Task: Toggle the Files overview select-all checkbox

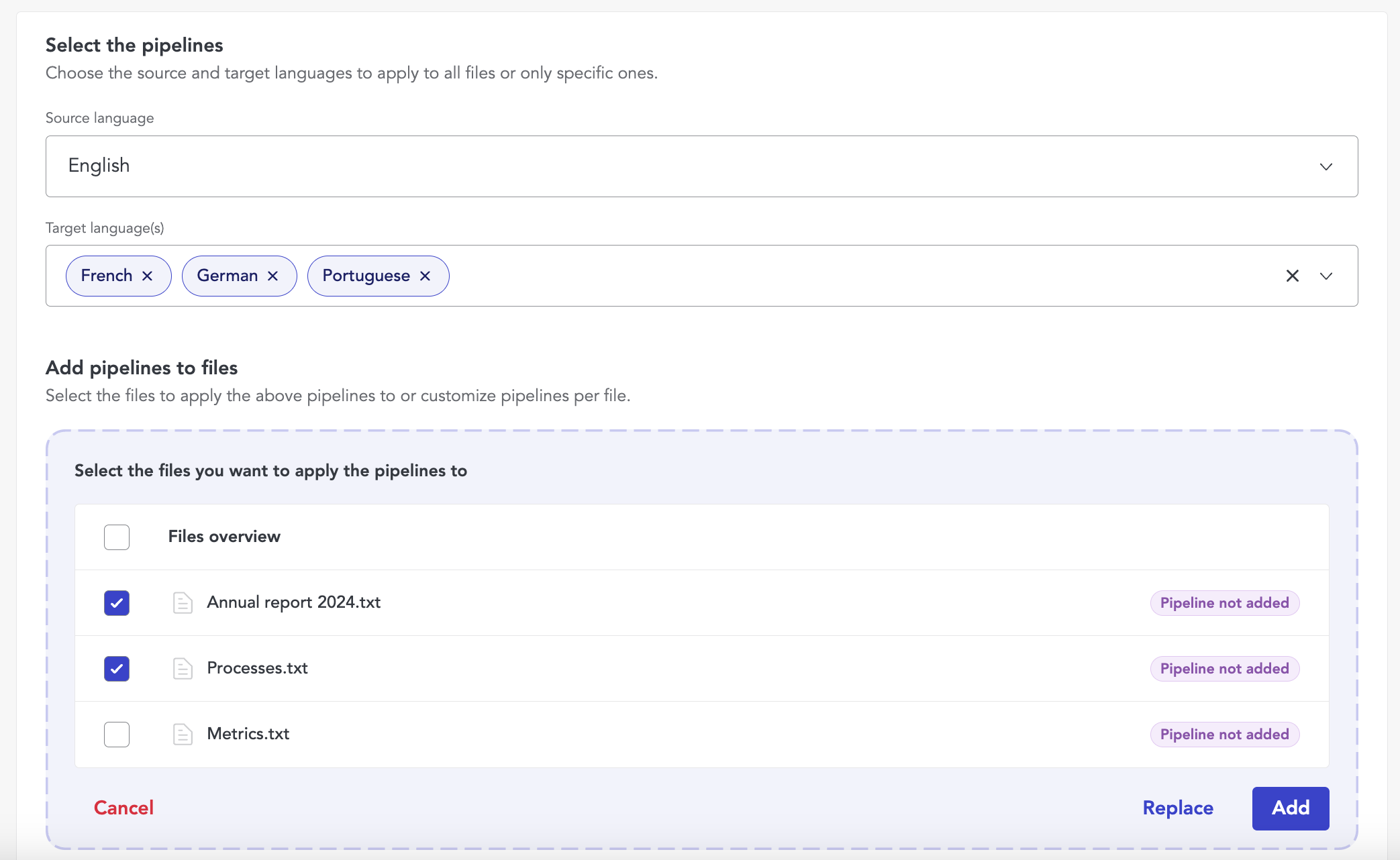Action: click(117, 537)
